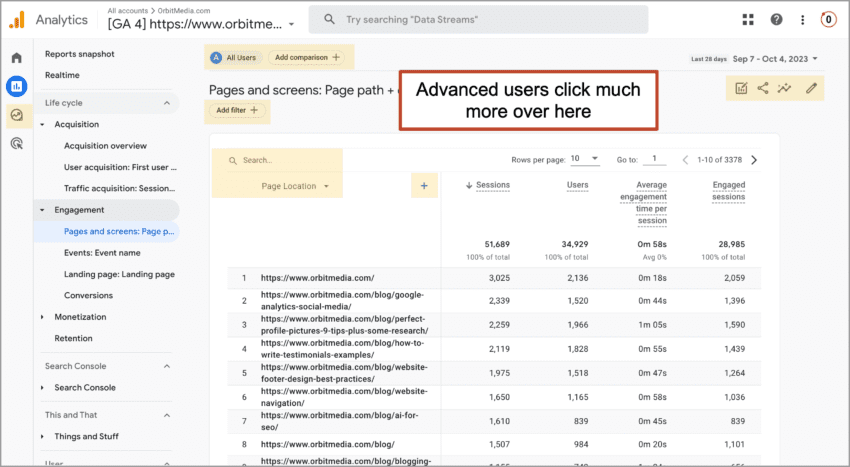850x467 pixels.
Task: Click the 51,689 total sessions value
Action: (x=497, y=245)
